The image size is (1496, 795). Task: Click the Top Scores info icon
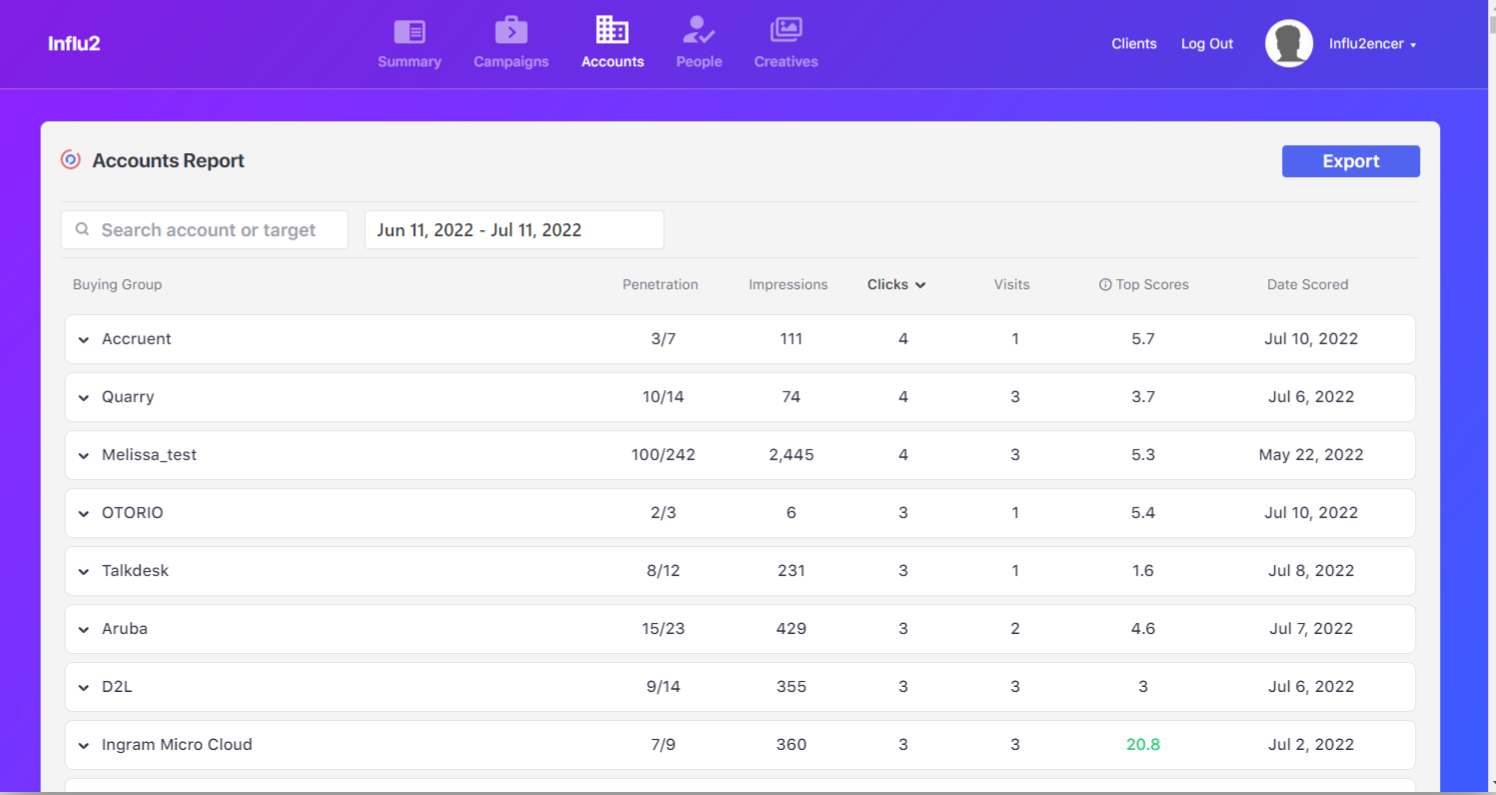(1105, 285)
